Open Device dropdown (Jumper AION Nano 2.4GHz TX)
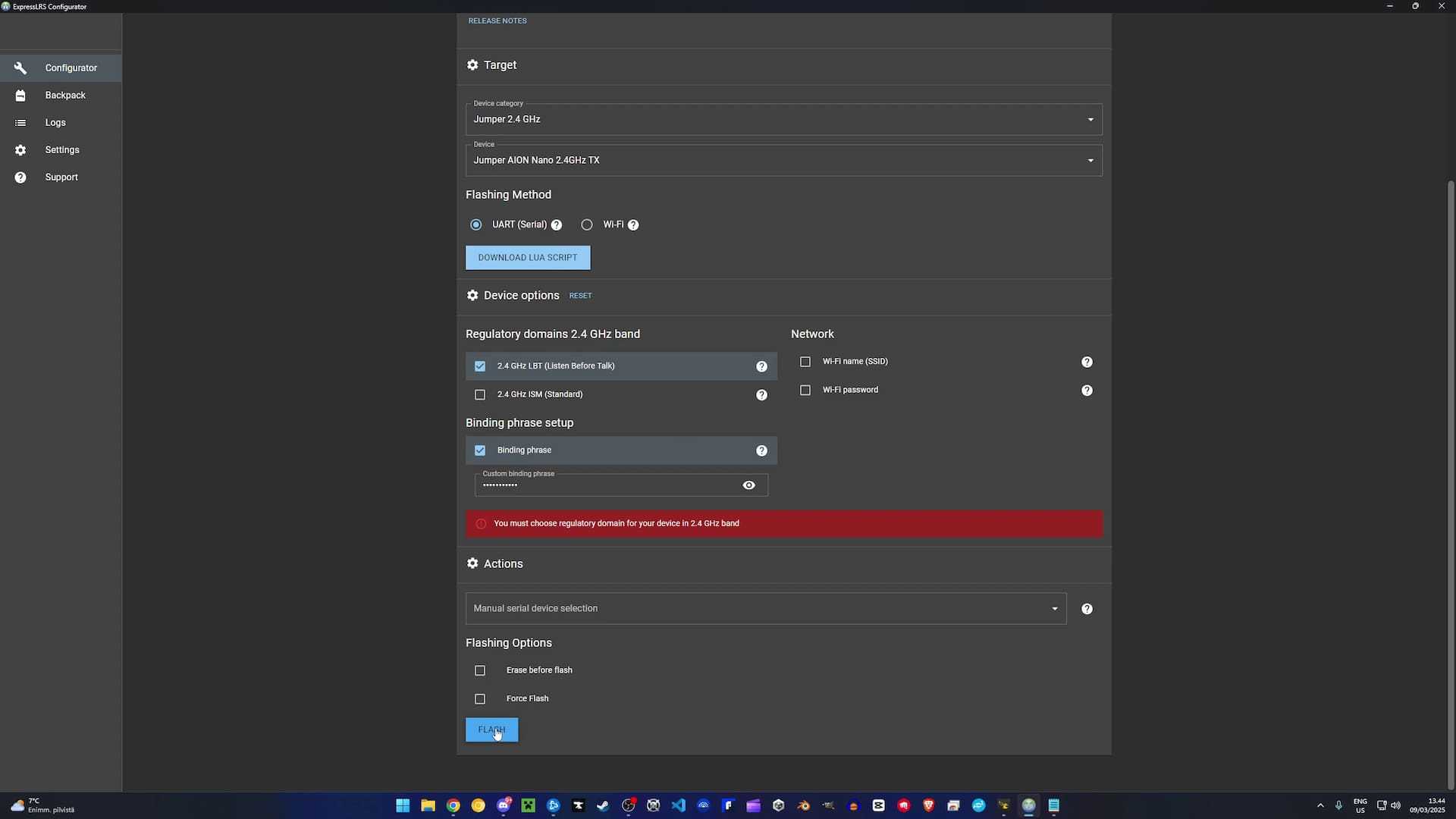The height and width of the screenshot is (819, 1456). click(783, 161)
